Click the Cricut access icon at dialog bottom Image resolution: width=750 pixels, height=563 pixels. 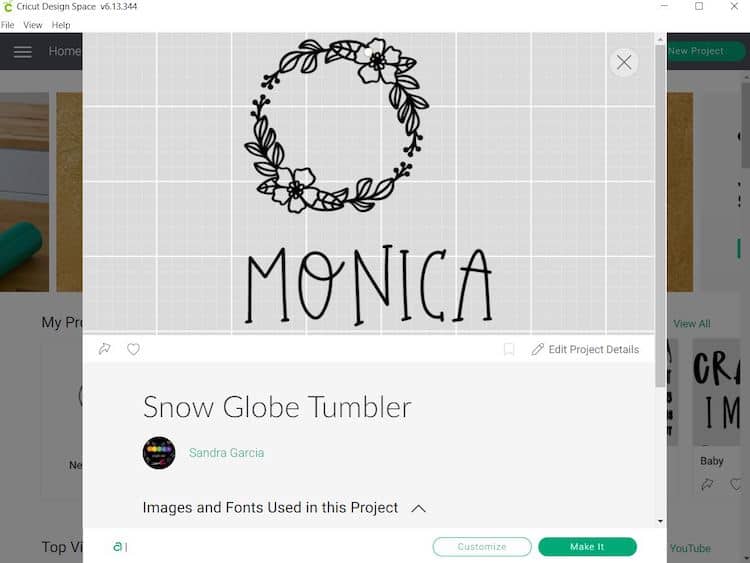(x=118, y=546)
